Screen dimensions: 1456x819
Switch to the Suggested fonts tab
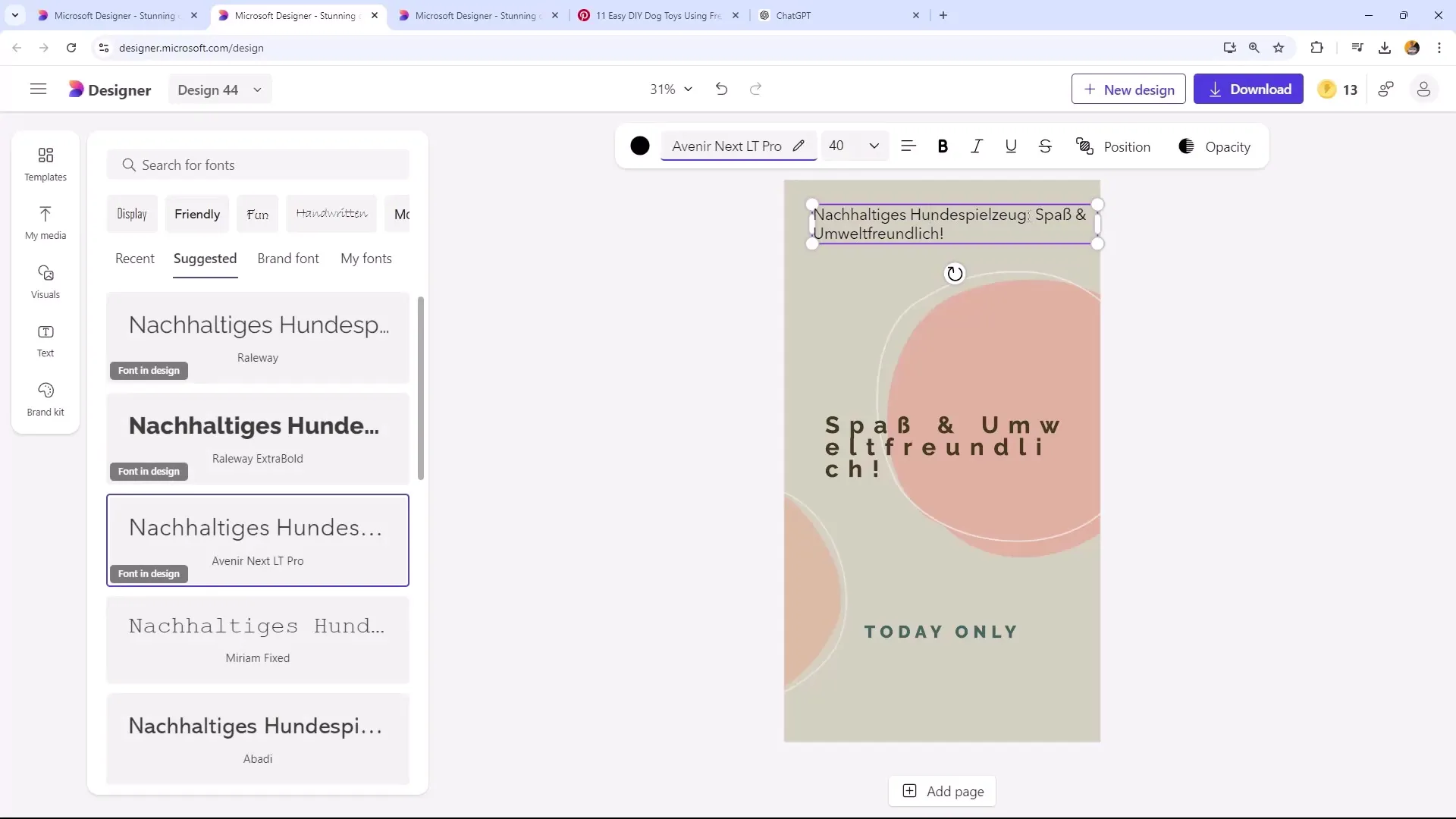205,258
